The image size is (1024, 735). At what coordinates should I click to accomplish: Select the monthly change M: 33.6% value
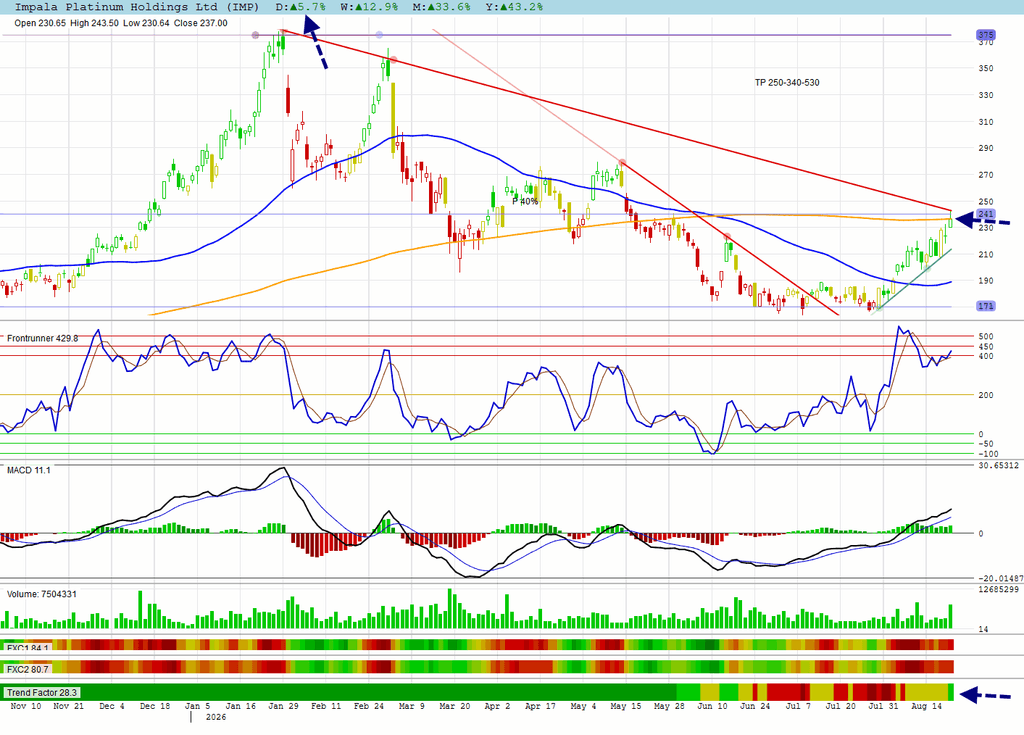pos(442,7)
